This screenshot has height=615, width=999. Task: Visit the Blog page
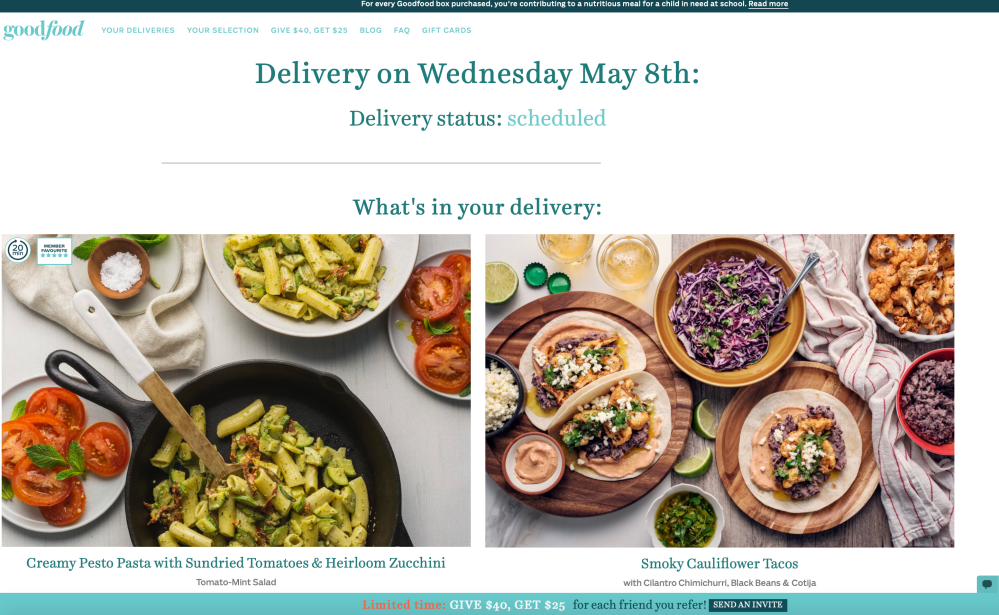point(370,30)
